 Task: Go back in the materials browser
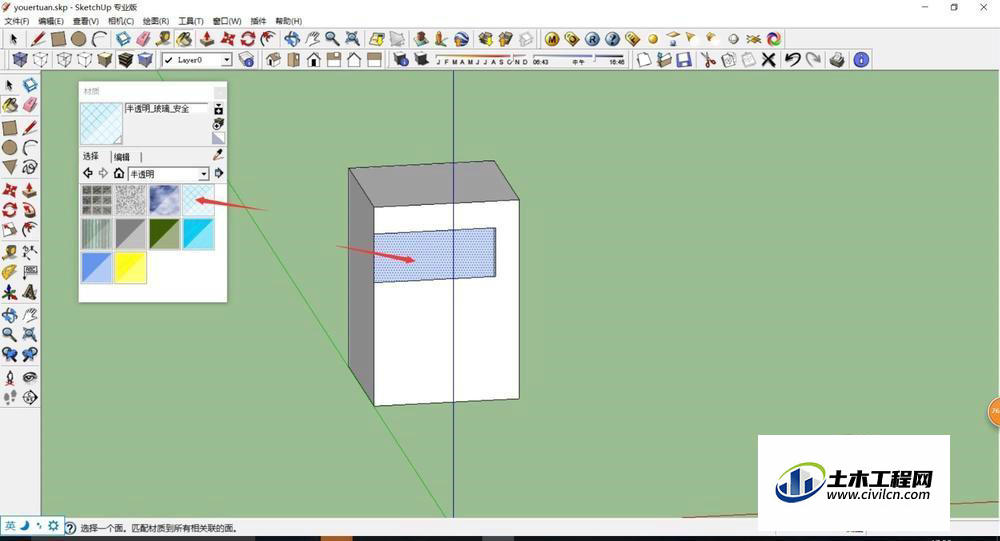pyautogui.click(x=88, y=173)
